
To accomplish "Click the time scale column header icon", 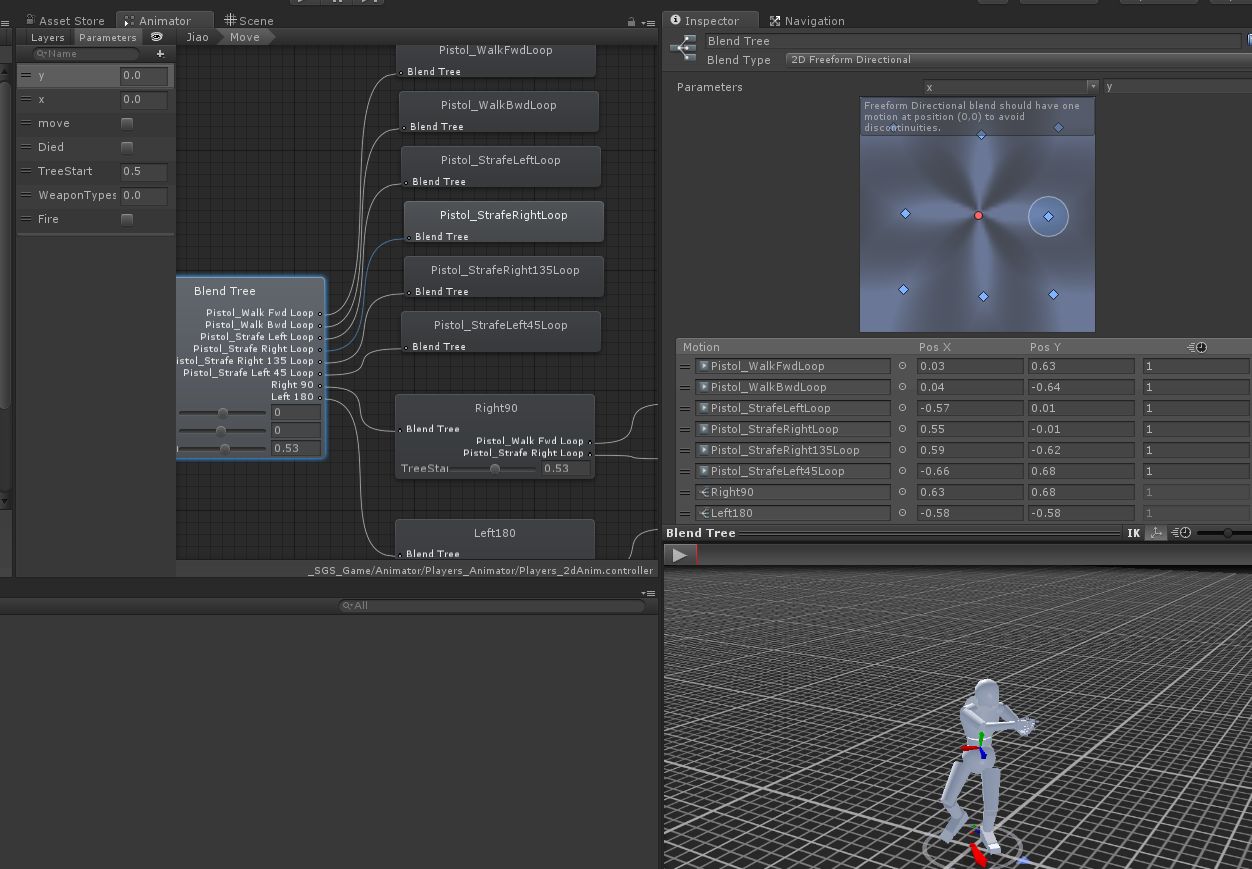I will point(1197,347).
